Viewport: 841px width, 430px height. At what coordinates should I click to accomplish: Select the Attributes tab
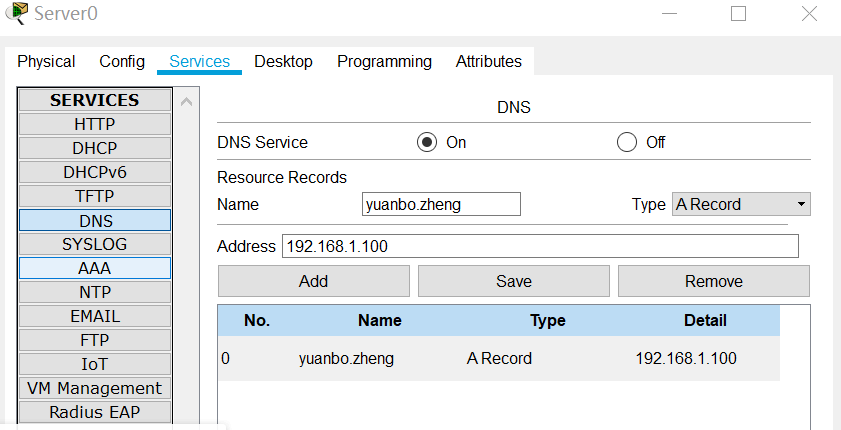pyautogui.click(x=488, y=61)
